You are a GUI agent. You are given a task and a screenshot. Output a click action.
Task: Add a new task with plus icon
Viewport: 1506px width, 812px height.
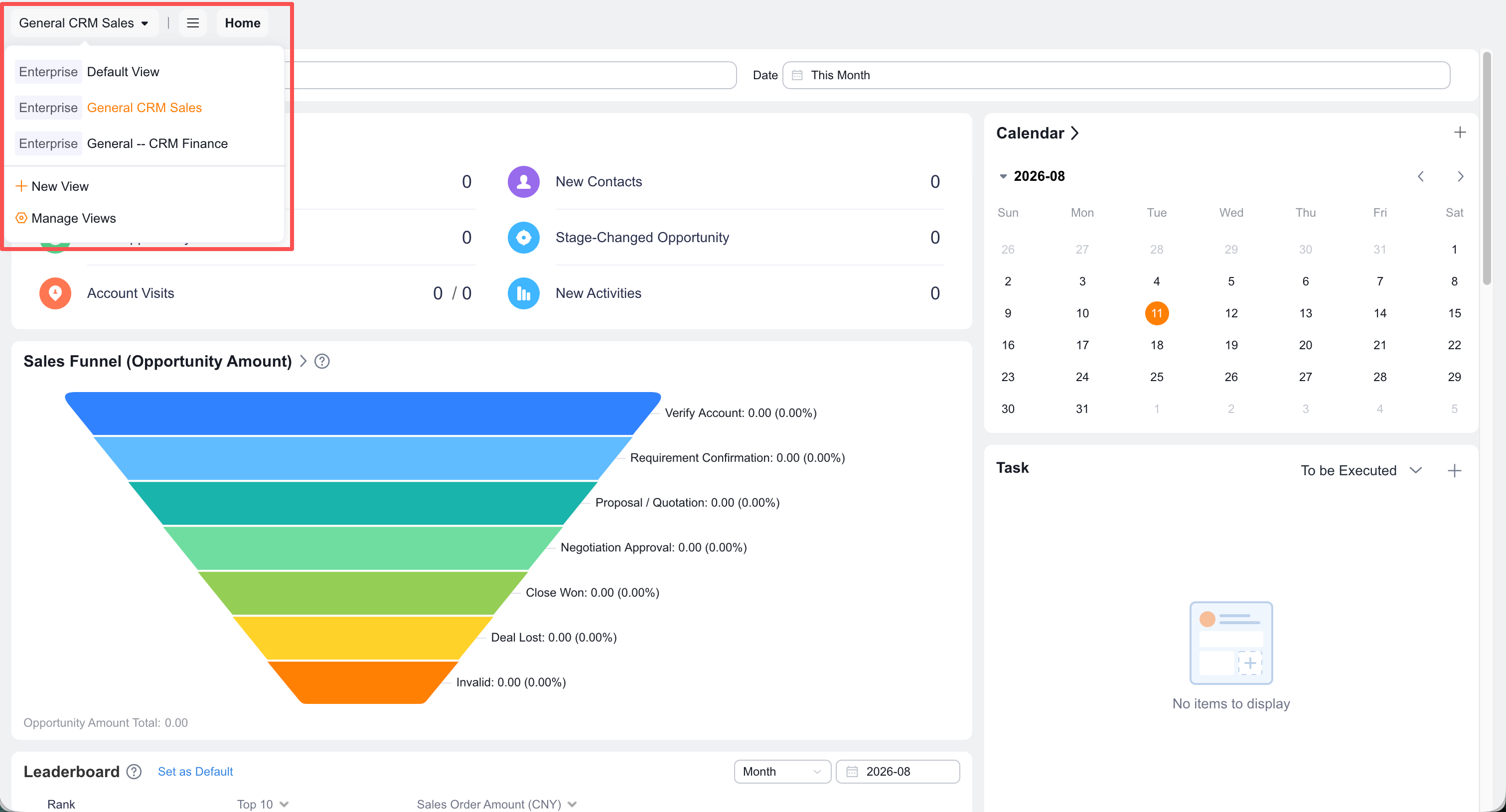click(x=1455, y=471)
